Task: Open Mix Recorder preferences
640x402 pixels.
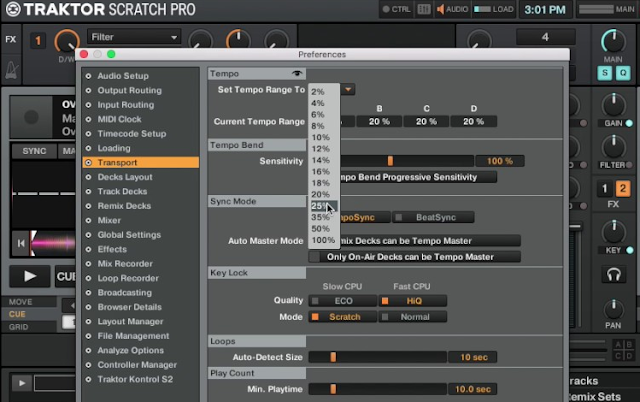Action: point(140,264)
